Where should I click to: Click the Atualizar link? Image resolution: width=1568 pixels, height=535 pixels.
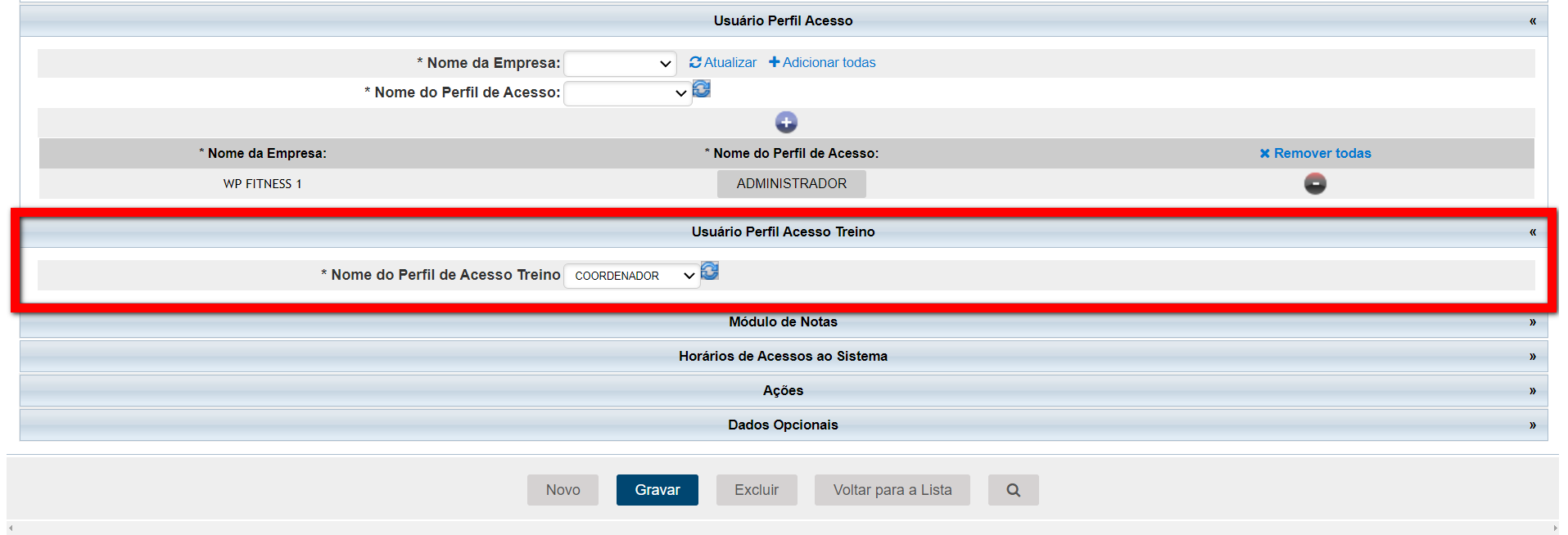click(723, 63)
